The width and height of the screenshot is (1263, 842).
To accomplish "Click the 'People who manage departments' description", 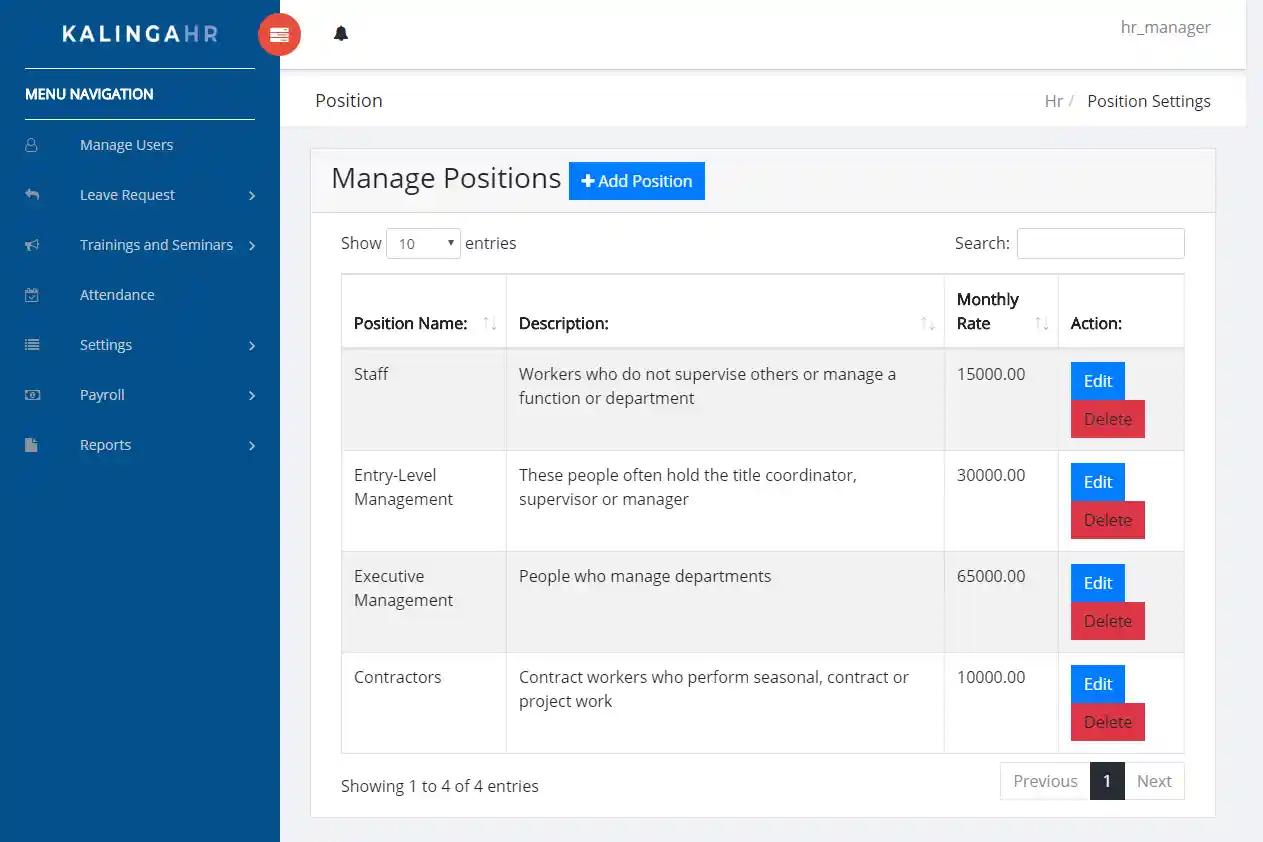I will [645, 576].
